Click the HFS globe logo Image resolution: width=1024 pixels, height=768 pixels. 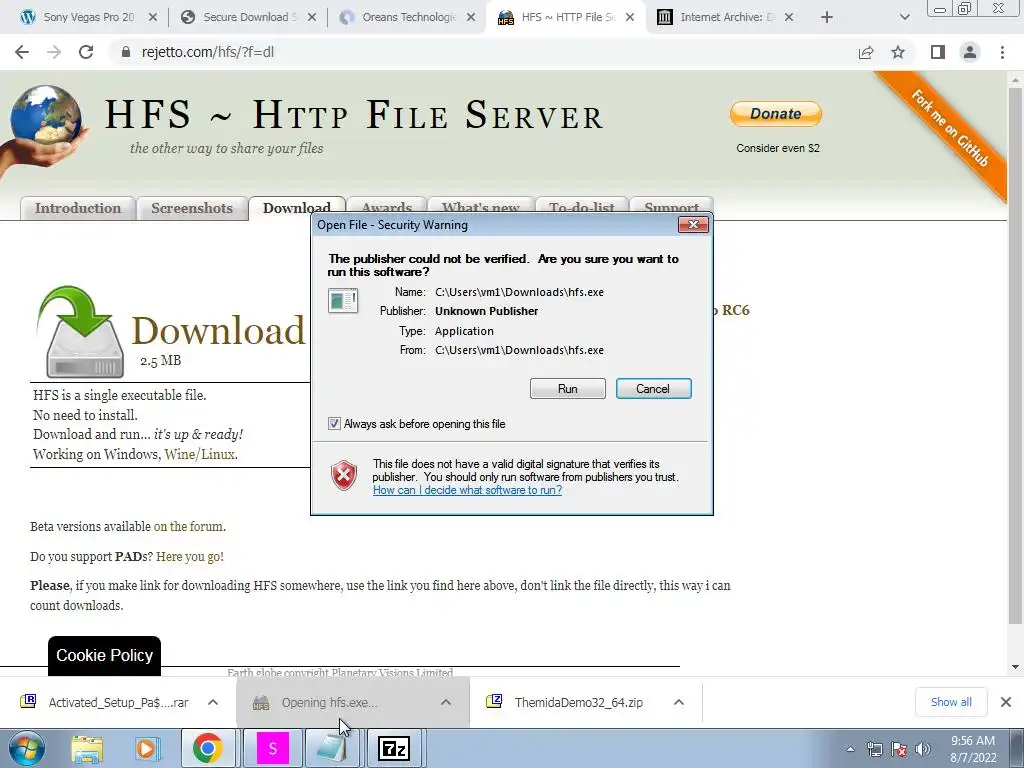coord(44,128)
